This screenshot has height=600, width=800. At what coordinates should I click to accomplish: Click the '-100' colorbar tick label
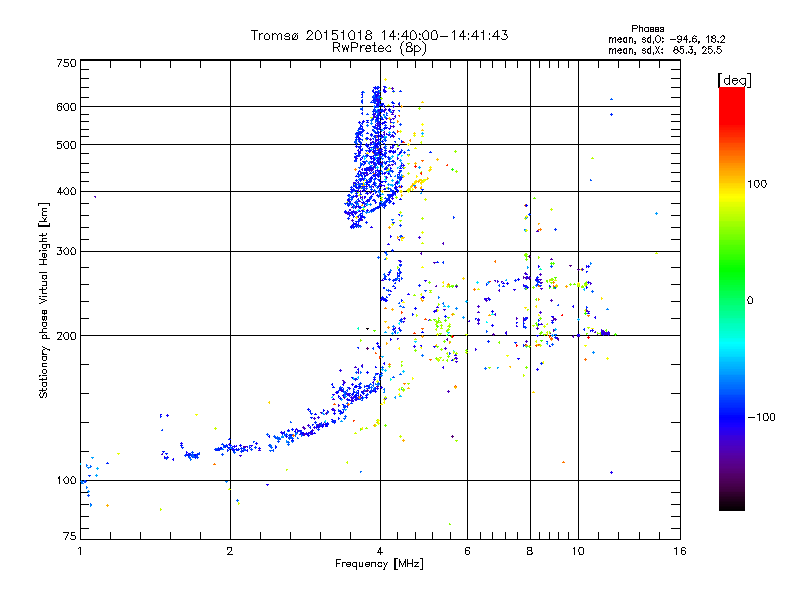(x=761, y=417)
